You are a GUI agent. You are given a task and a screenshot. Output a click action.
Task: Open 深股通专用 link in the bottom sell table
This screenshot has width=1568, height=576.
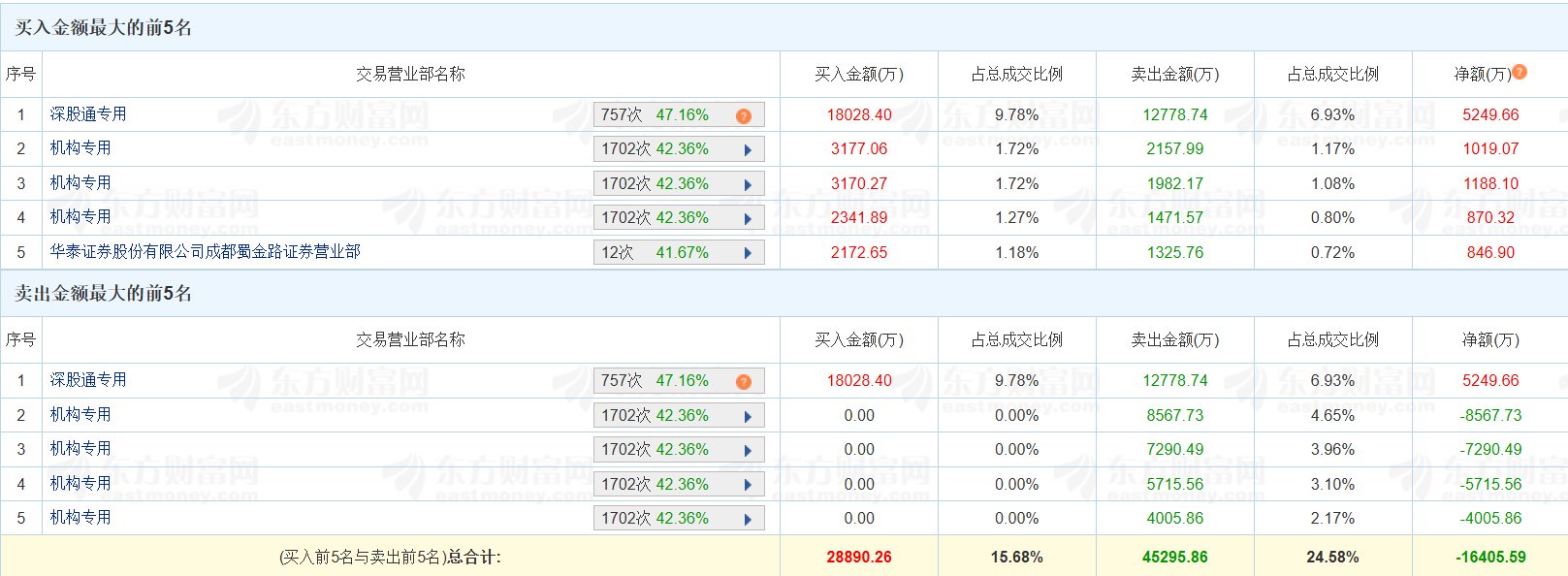click(x=88, y=380)
